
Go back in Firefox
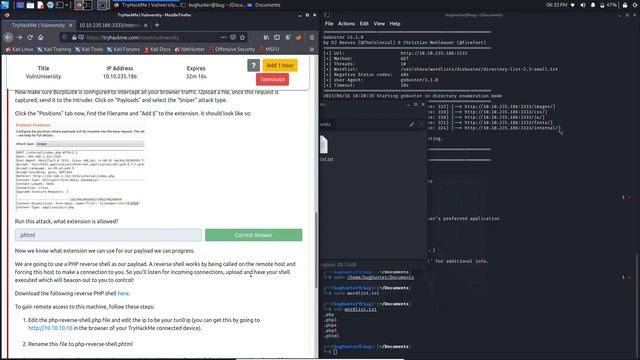pyautogui.click(x=9, y=37)
